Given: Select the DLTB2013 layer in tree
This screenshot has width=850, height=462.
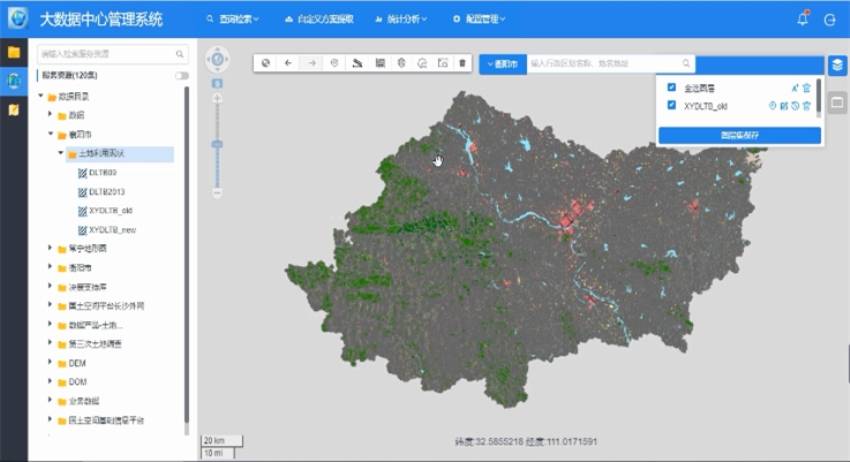Looking at the screenshot, I should coord(106,191).
